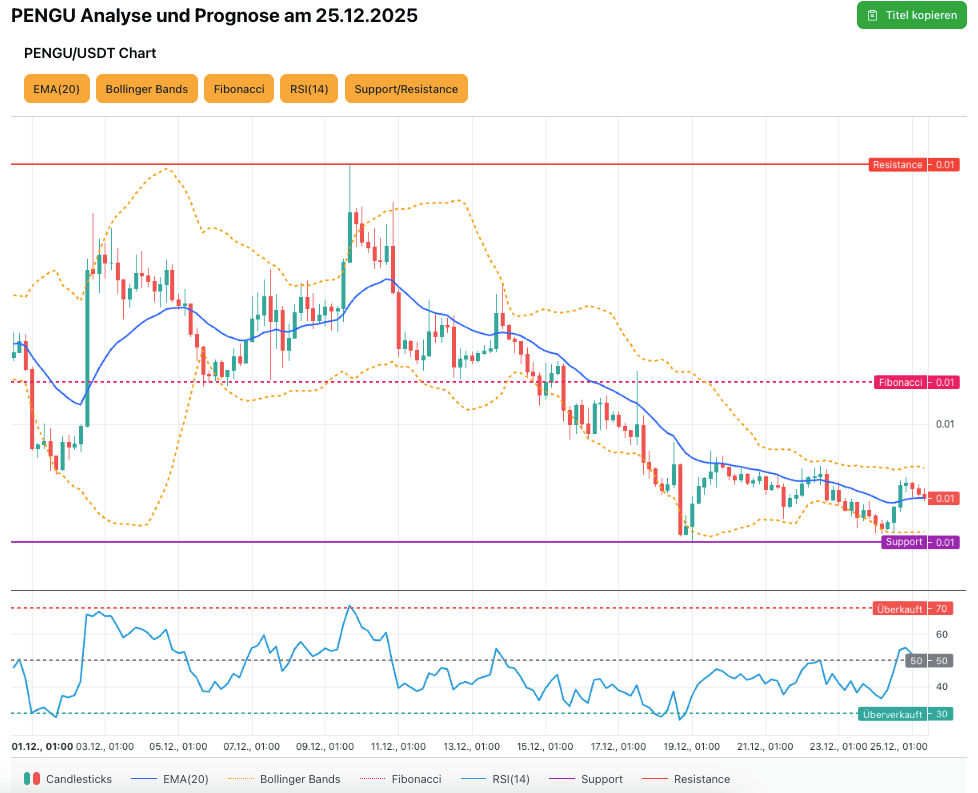Click the Fibonacci legend entry at the bottom
Image resolution: width=978 pixels, height=793 pixels.
pyautogui.click(x=405, y=779)
